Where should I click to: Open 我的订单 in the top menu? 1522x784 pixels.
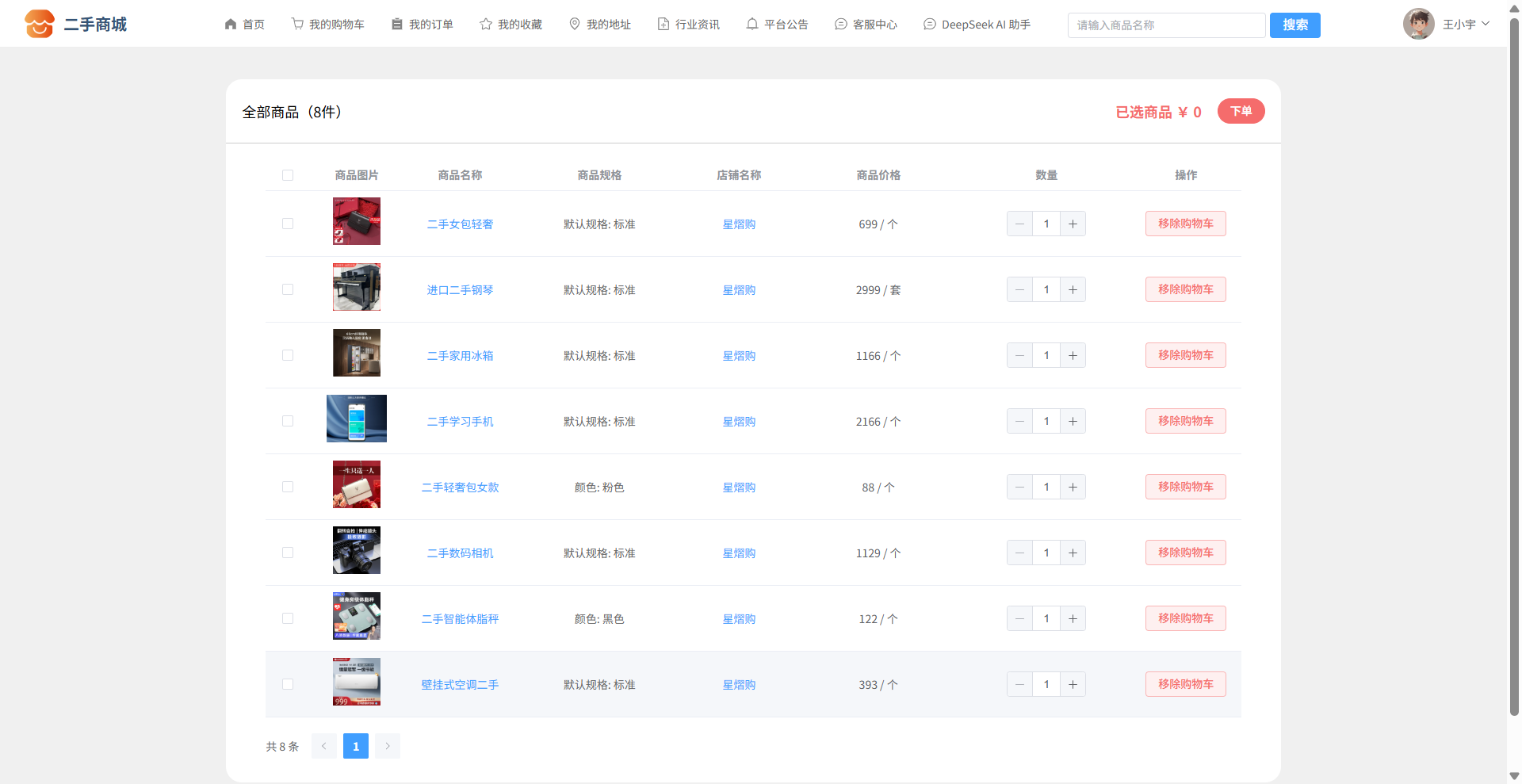click(423, 25)
